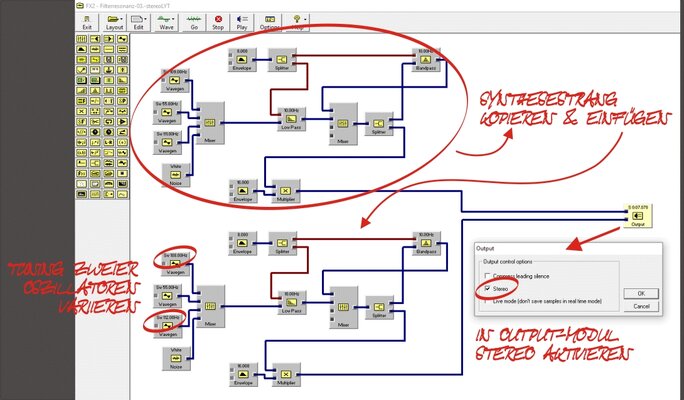The height and width of the screenshot is (400, 684).
Task: Select the 108.00Hz Wavegen module
Action: coord(175,264)
